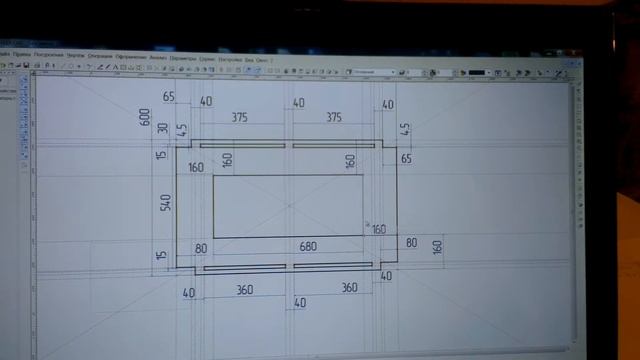Select the 600 vertical dimension label
The height and width of the screenshot is (360, 640).
pos(144,117)
